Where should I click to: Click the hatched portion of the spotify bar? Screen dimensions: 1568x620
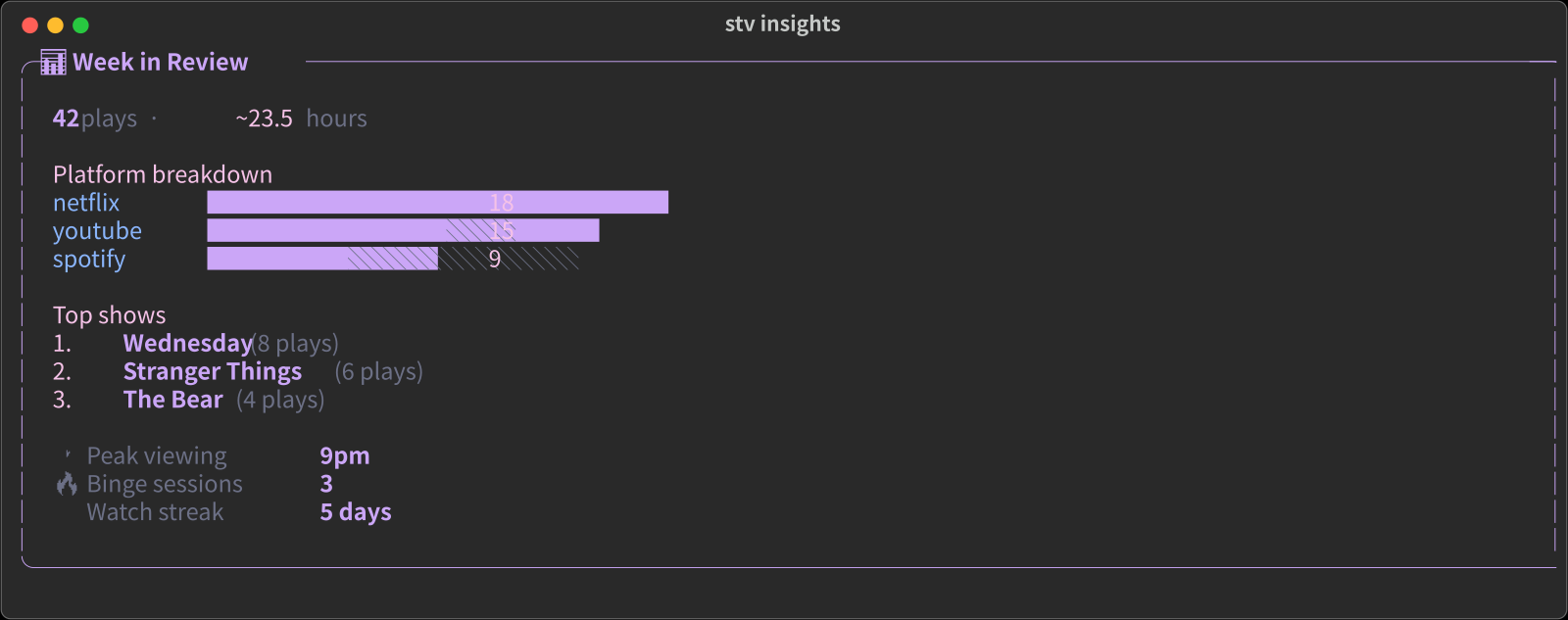tap(510, 259)
